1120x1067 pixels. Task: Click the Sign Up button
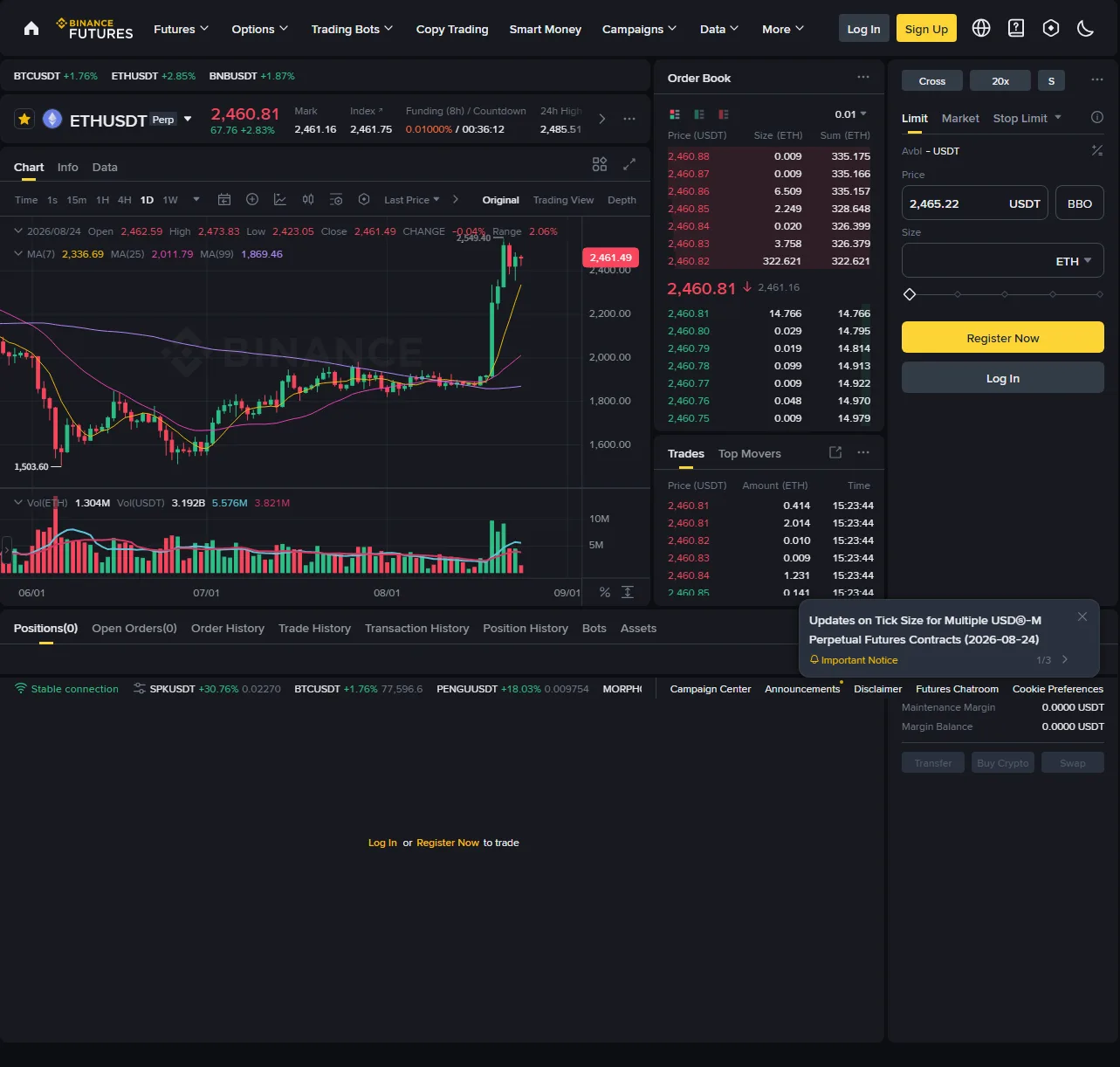(926, 28)
